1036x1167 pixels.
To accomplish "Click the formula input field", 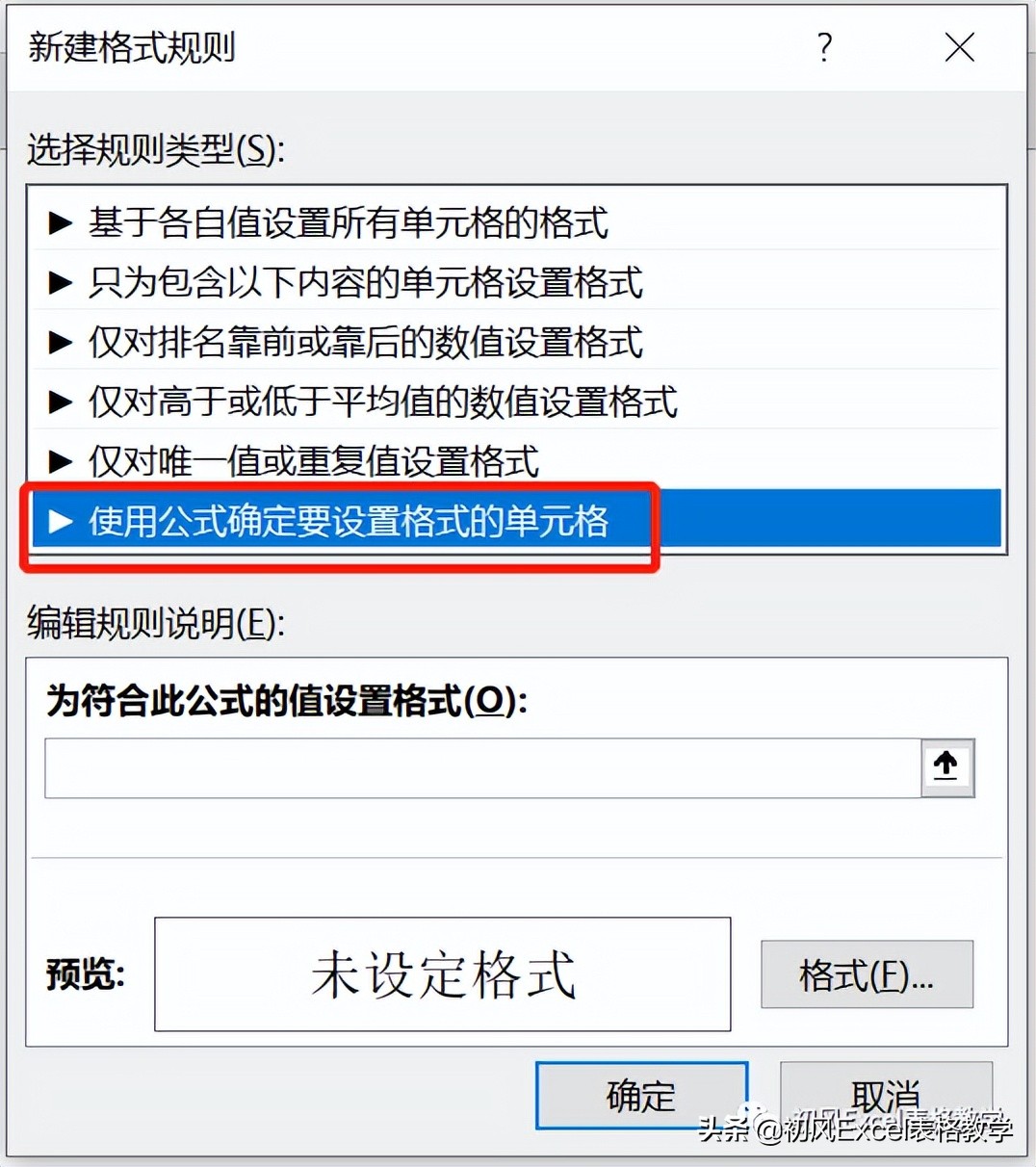I will click(x=483, y=767).
